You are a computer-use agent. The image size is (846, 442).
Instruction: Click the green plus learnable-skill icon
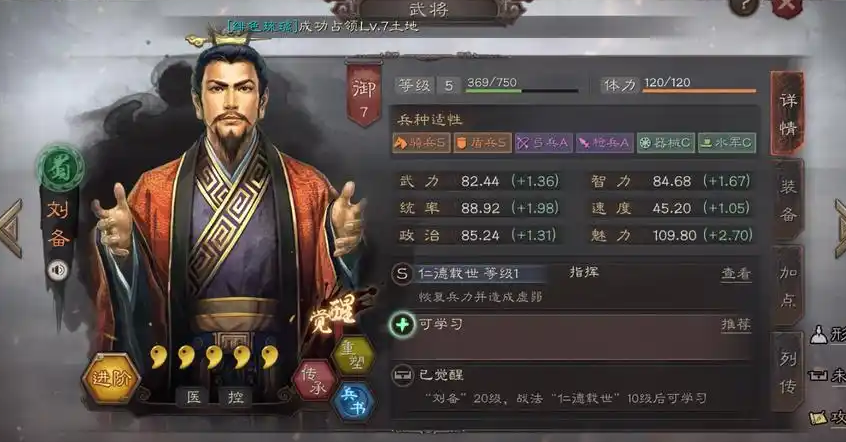pyautogui.click(x=402, y=325)
